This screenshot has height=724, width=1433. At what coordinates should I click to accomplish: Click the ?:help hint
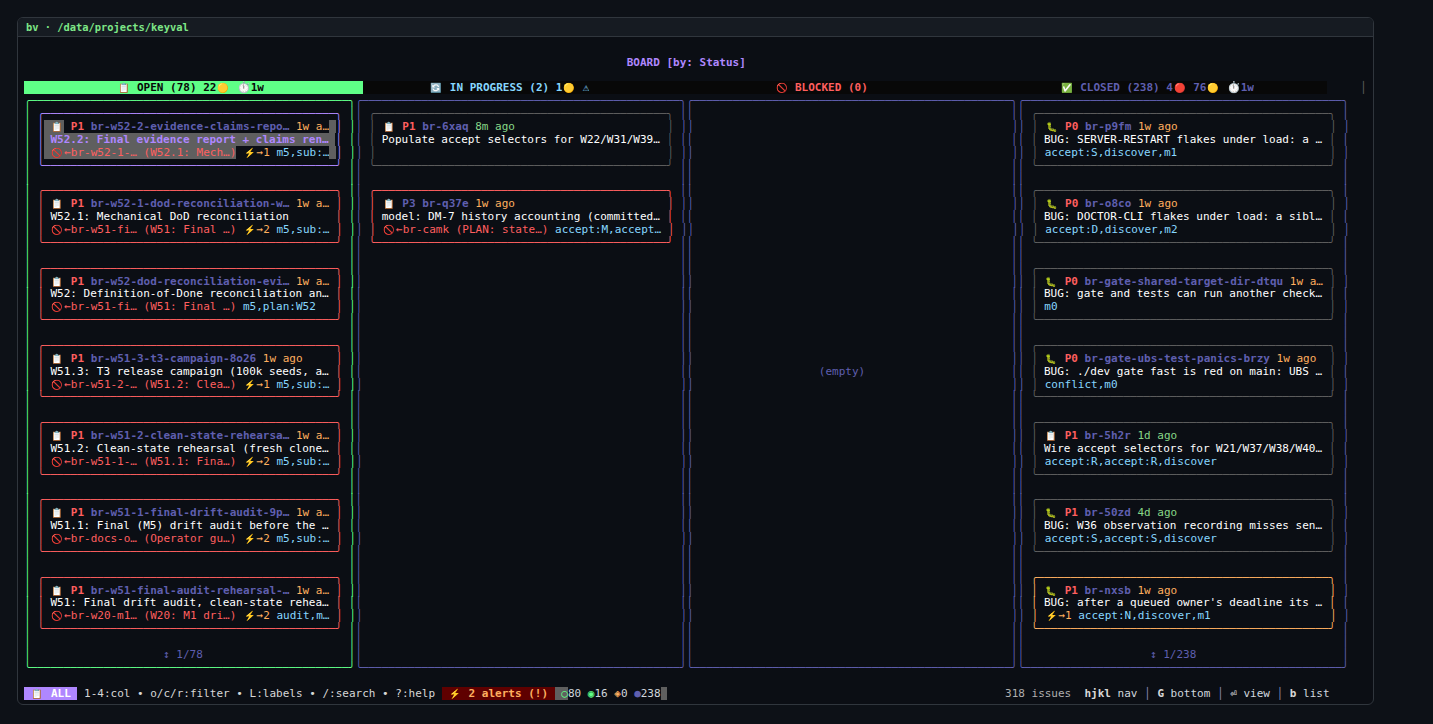pos(415,694)
